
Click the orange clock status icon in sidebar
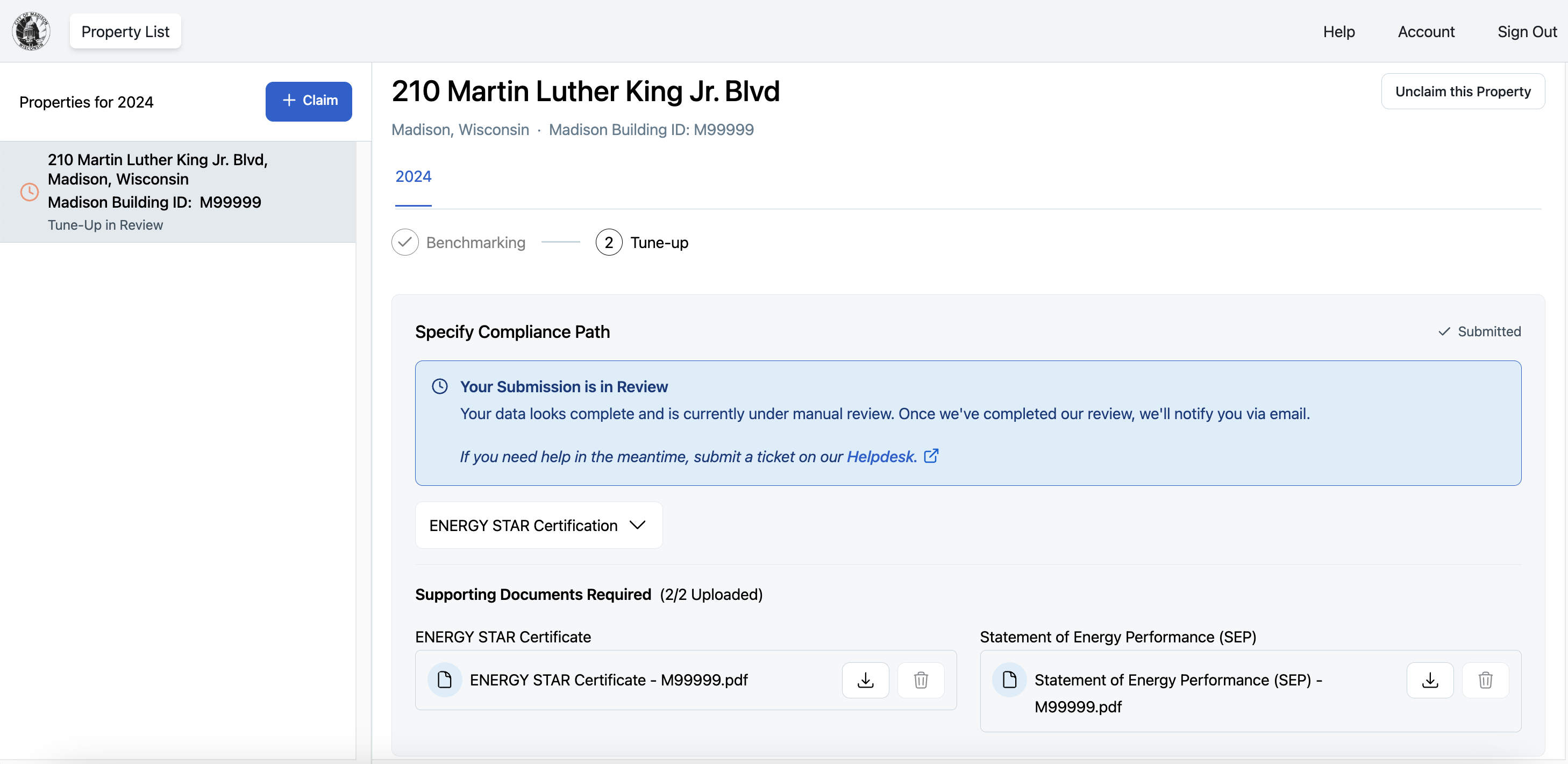[x=29, y=192]
